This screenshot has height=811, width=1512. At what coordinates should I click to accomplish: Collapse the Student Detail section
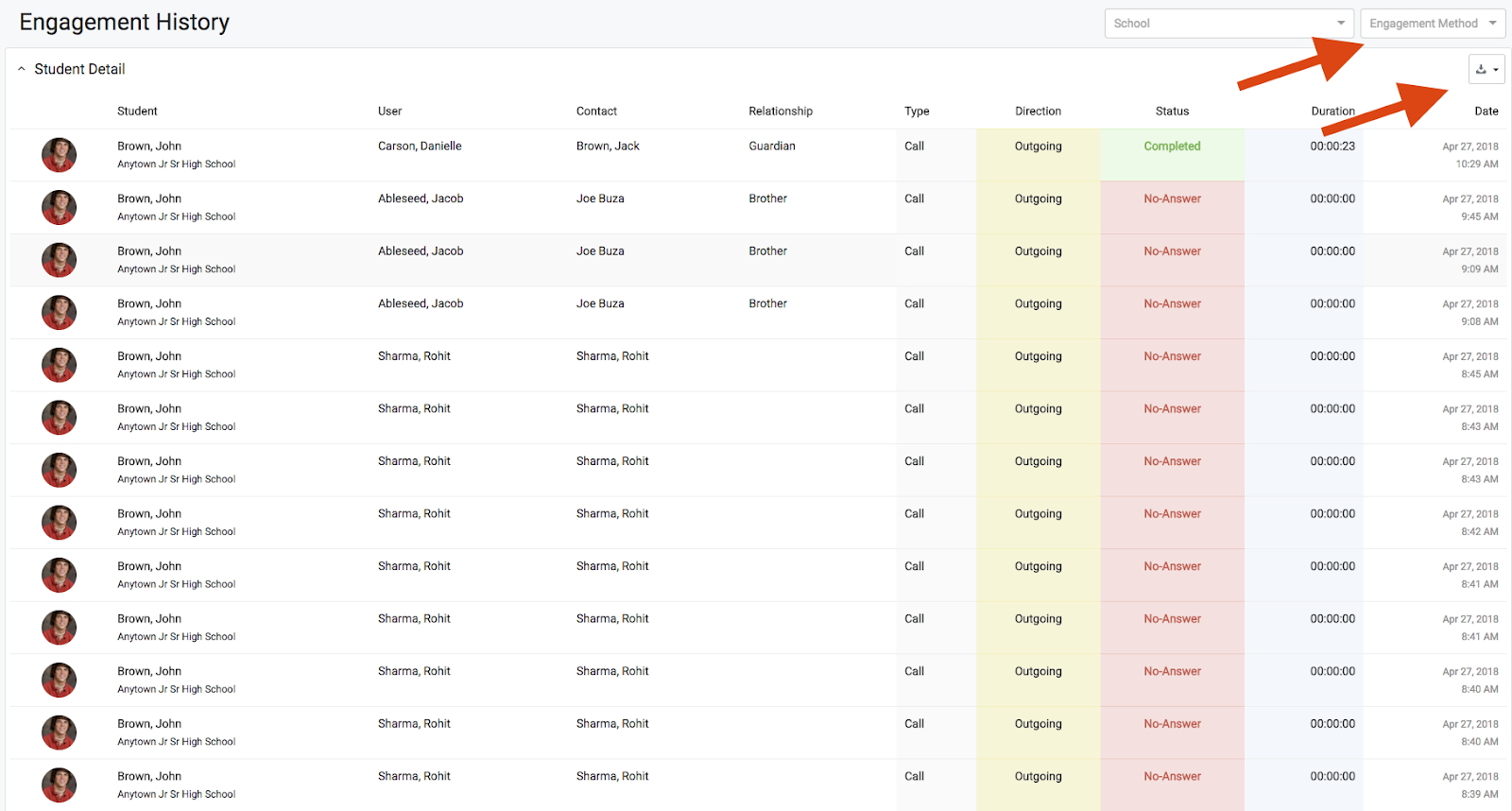click(x=22, y=69)
